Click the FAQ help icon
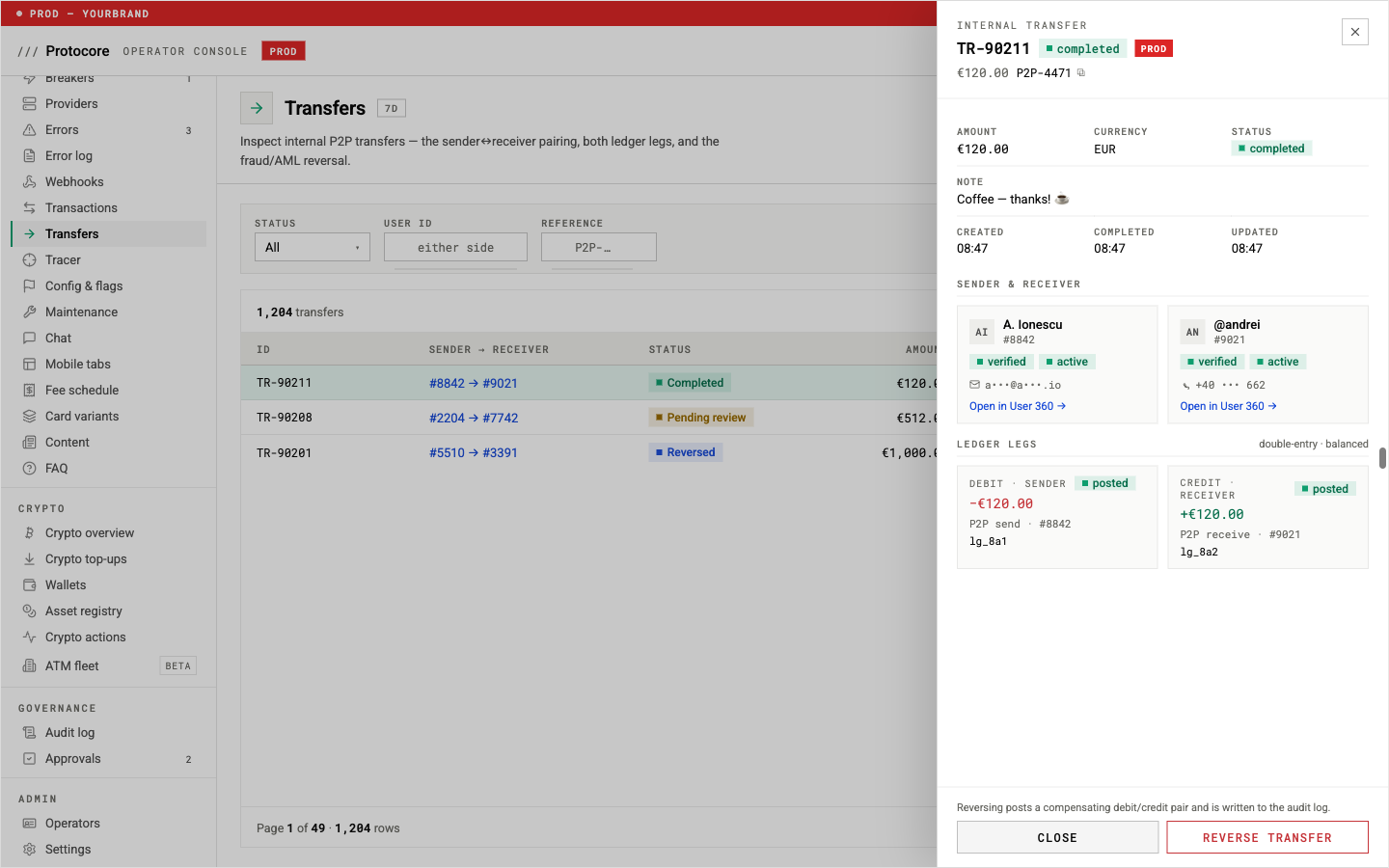 coord(29,469)
